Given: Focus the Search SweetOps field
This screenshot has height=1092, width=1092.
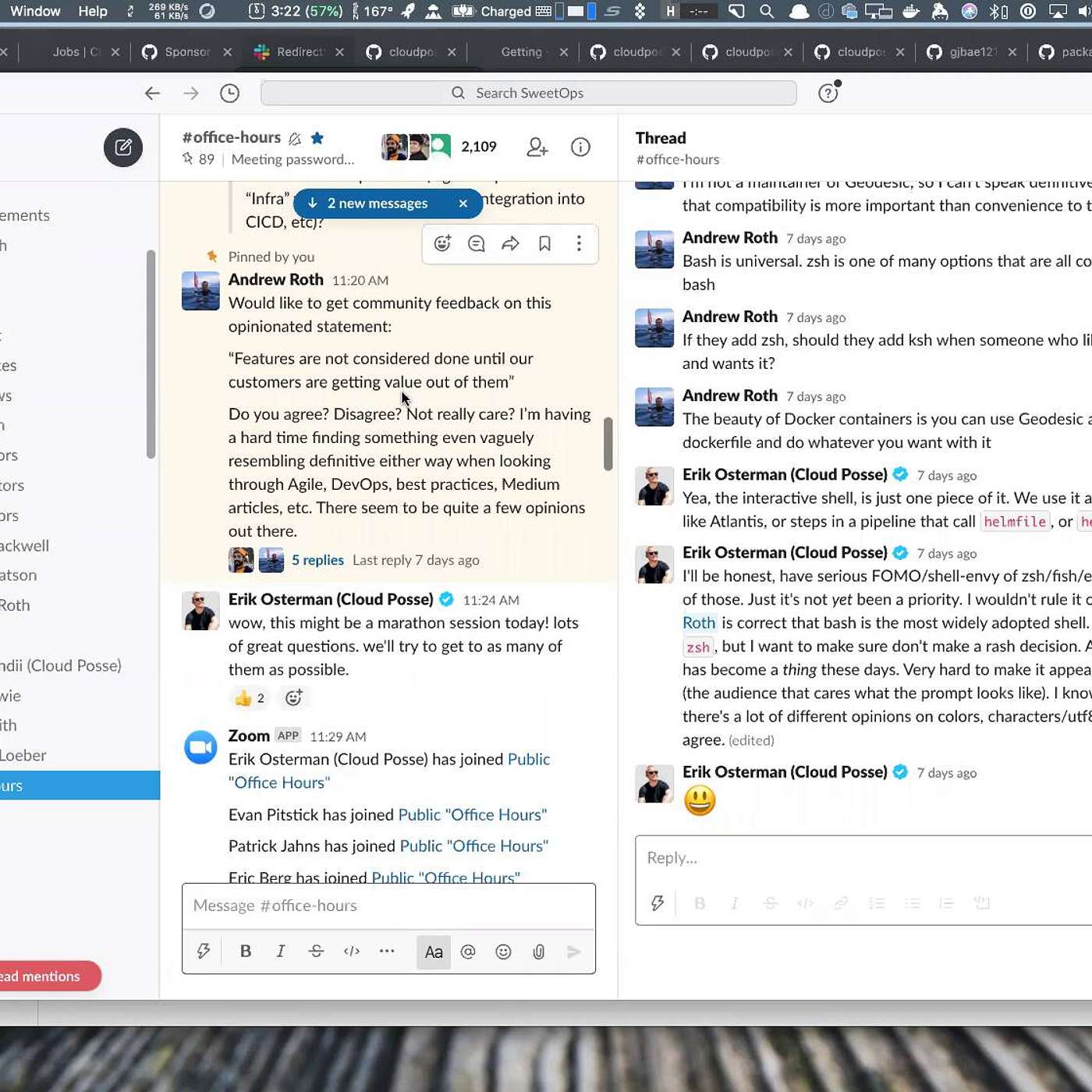Looking at the screenshot, I should click(529, 93).
